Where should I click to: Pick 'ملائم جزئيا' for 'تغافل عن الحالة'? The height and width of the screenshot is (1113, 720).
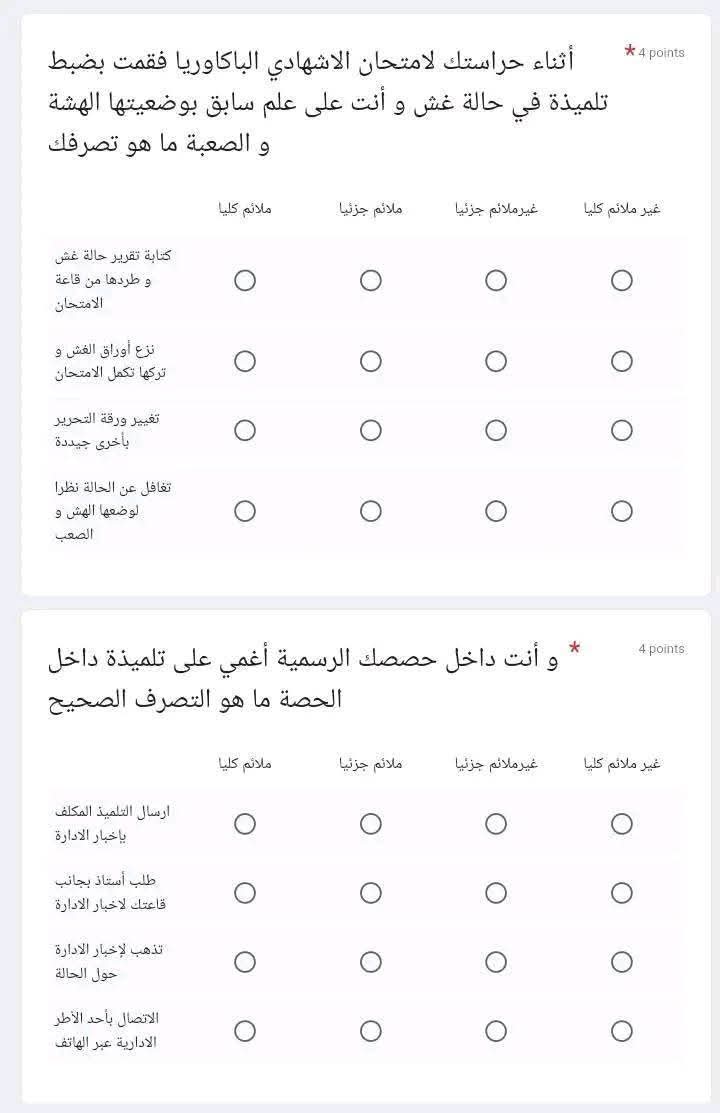tap(371, 511)
